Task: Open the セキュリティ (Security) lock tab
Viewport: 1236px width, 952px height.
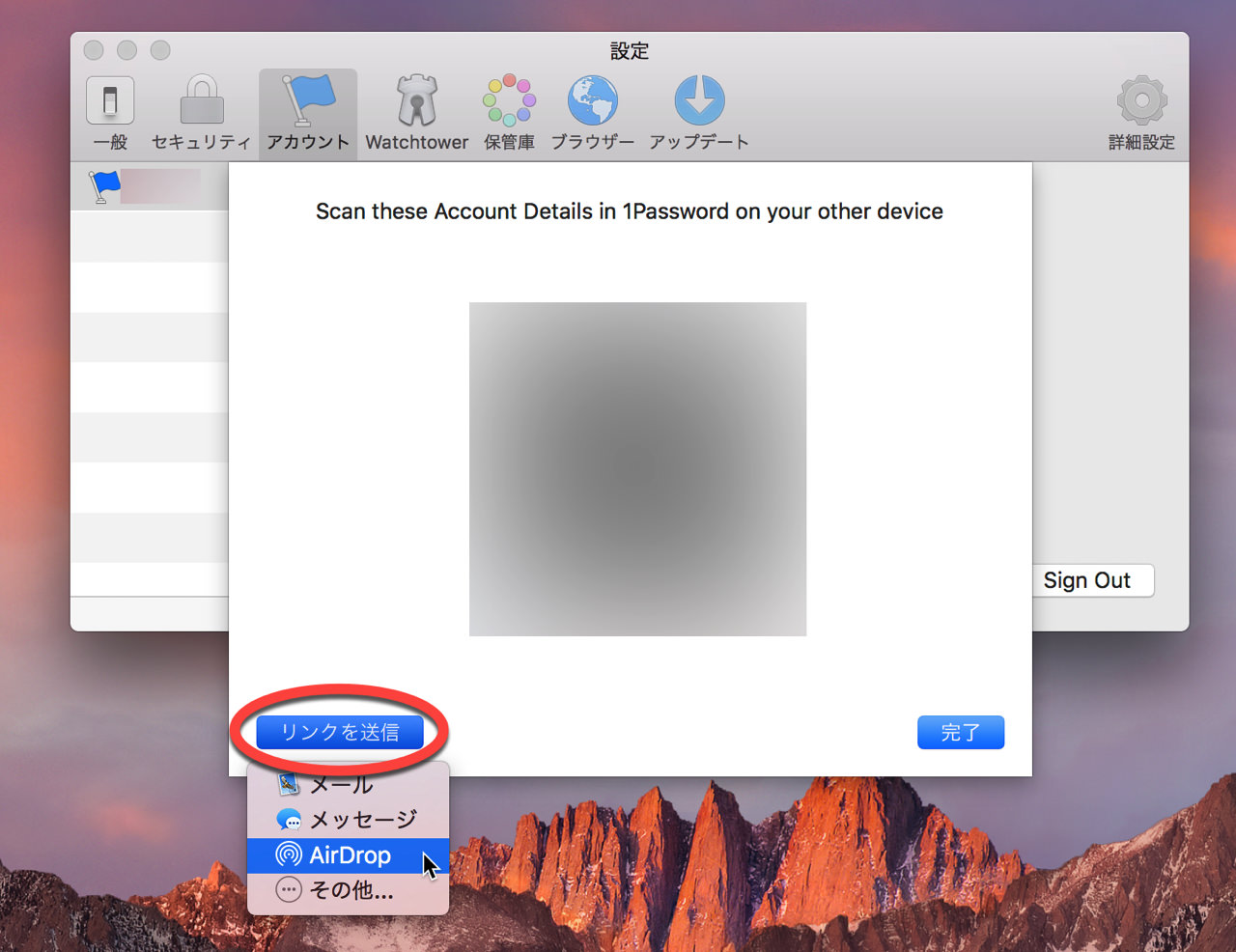Action: (x=202, y=114)
